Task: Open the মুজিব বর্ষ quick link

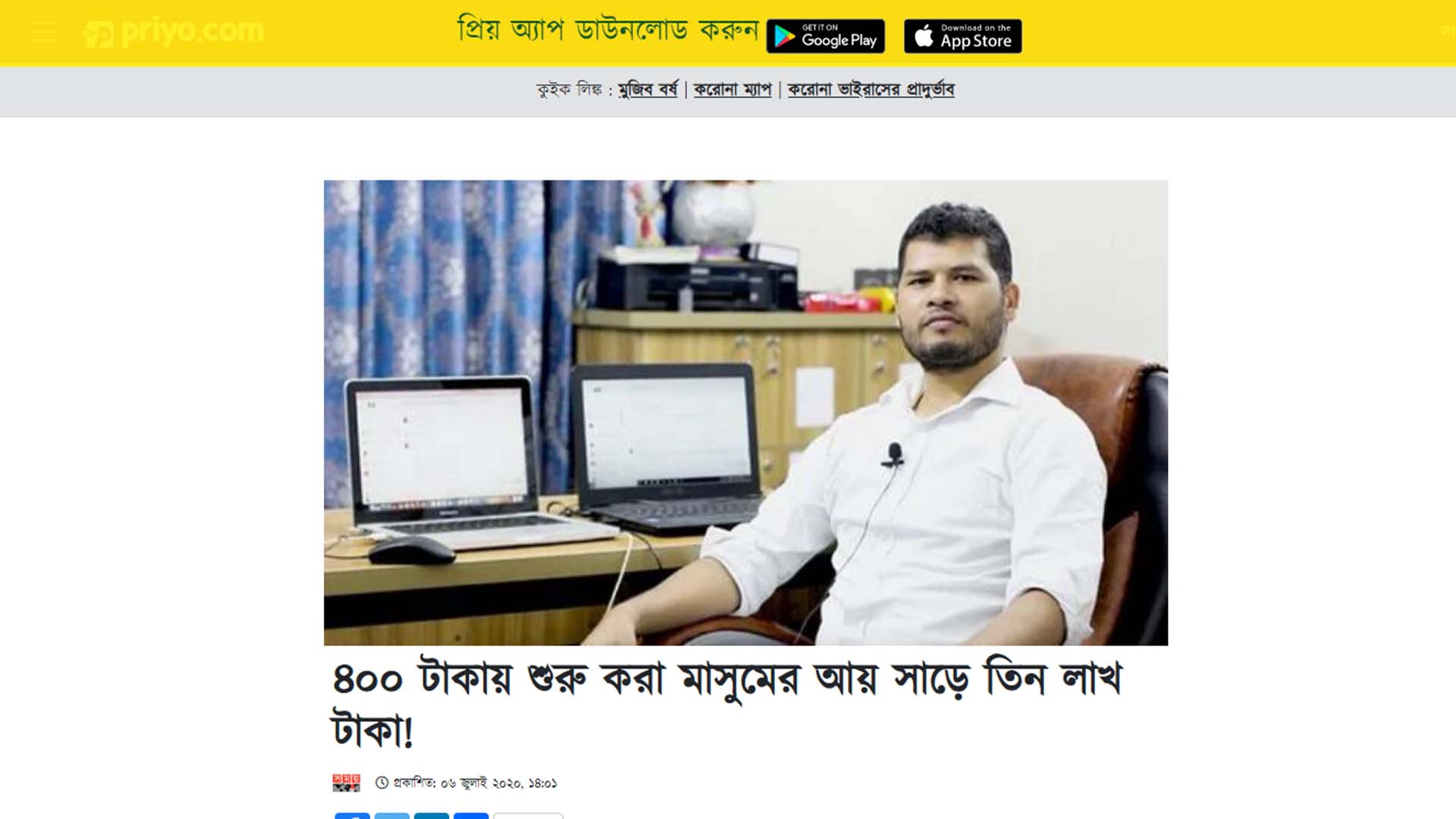Action: click(x=648, y=89)
